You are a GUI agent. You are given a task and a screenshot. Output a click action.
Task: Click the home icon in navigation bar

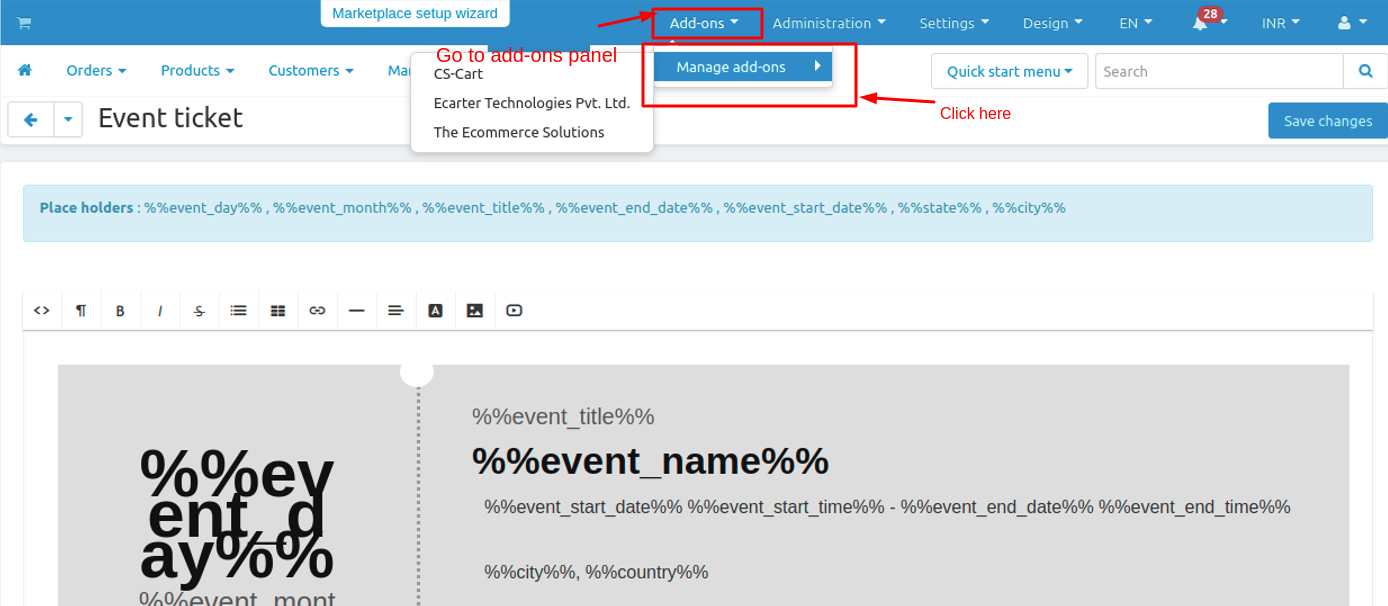25,70
